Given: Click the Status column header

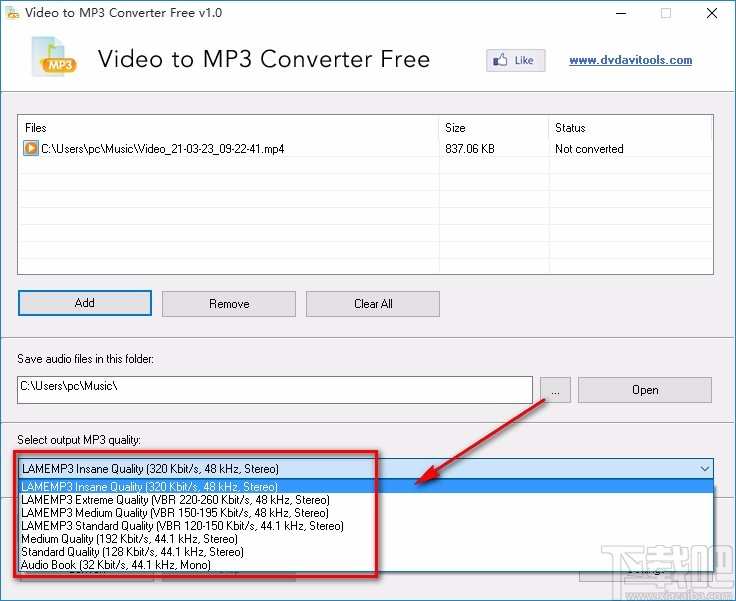Looking at the screenshot, I should coord(630,128).
